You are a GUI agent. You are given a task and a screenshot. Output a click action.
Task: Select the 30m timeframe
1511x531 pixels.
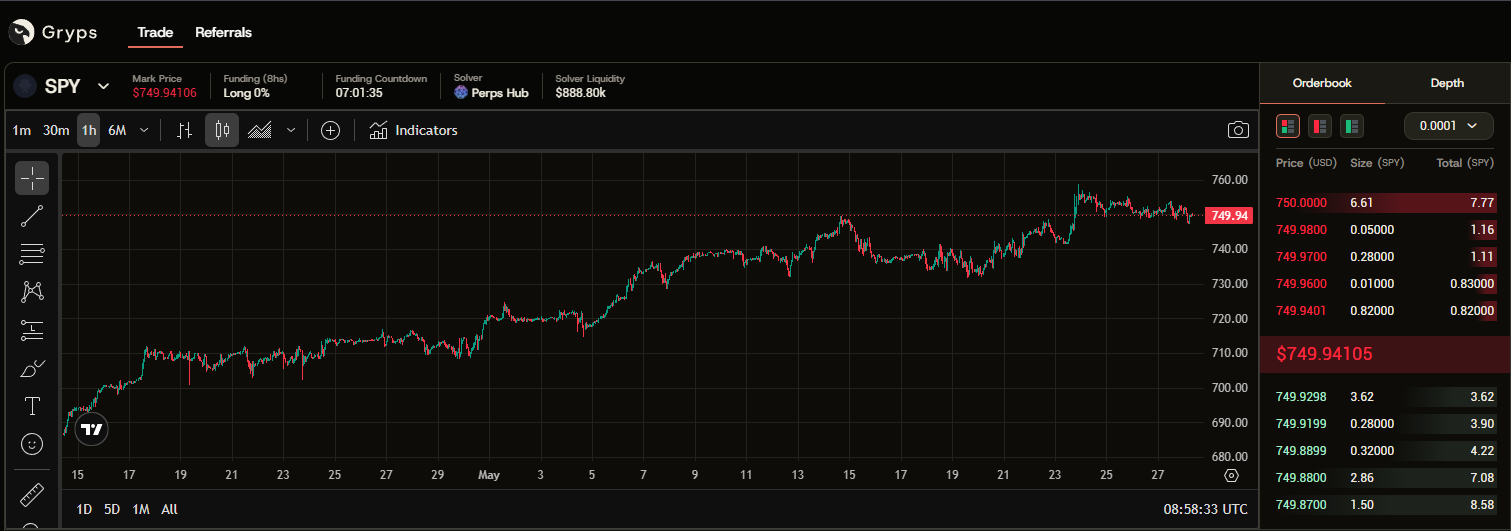(x=56, y=130)
